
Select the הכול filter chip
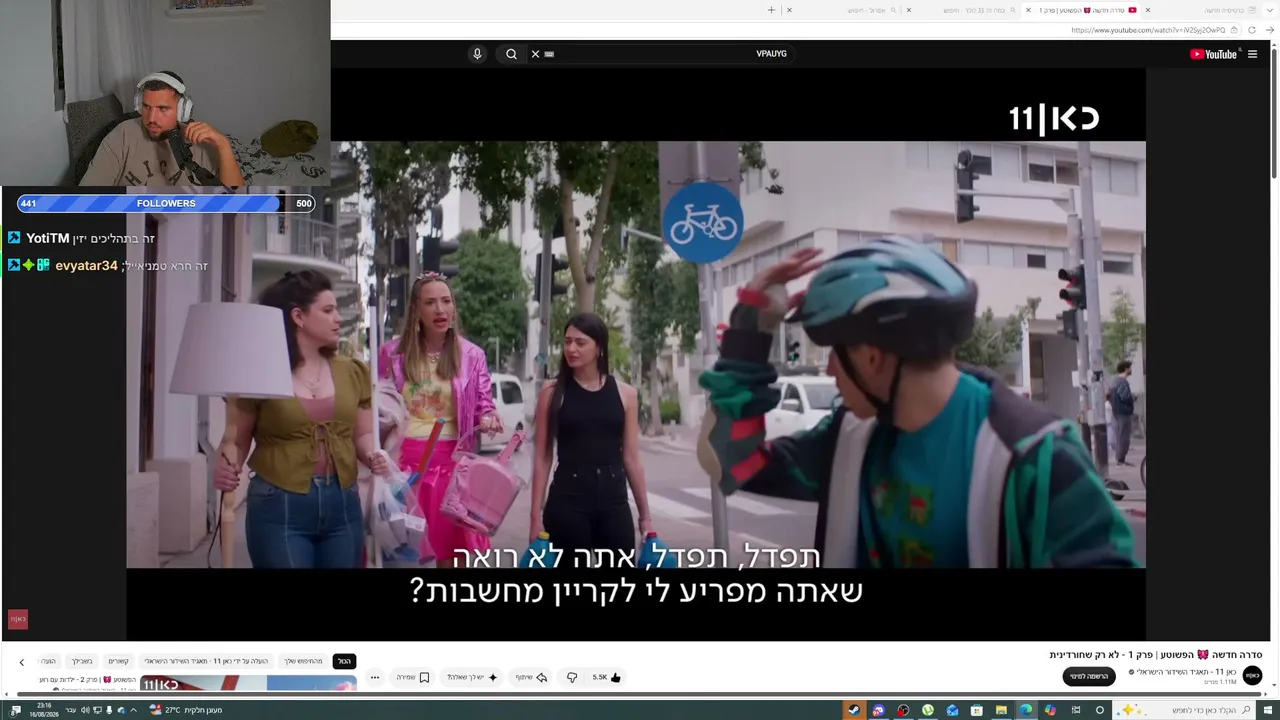(x=344, y=661)
